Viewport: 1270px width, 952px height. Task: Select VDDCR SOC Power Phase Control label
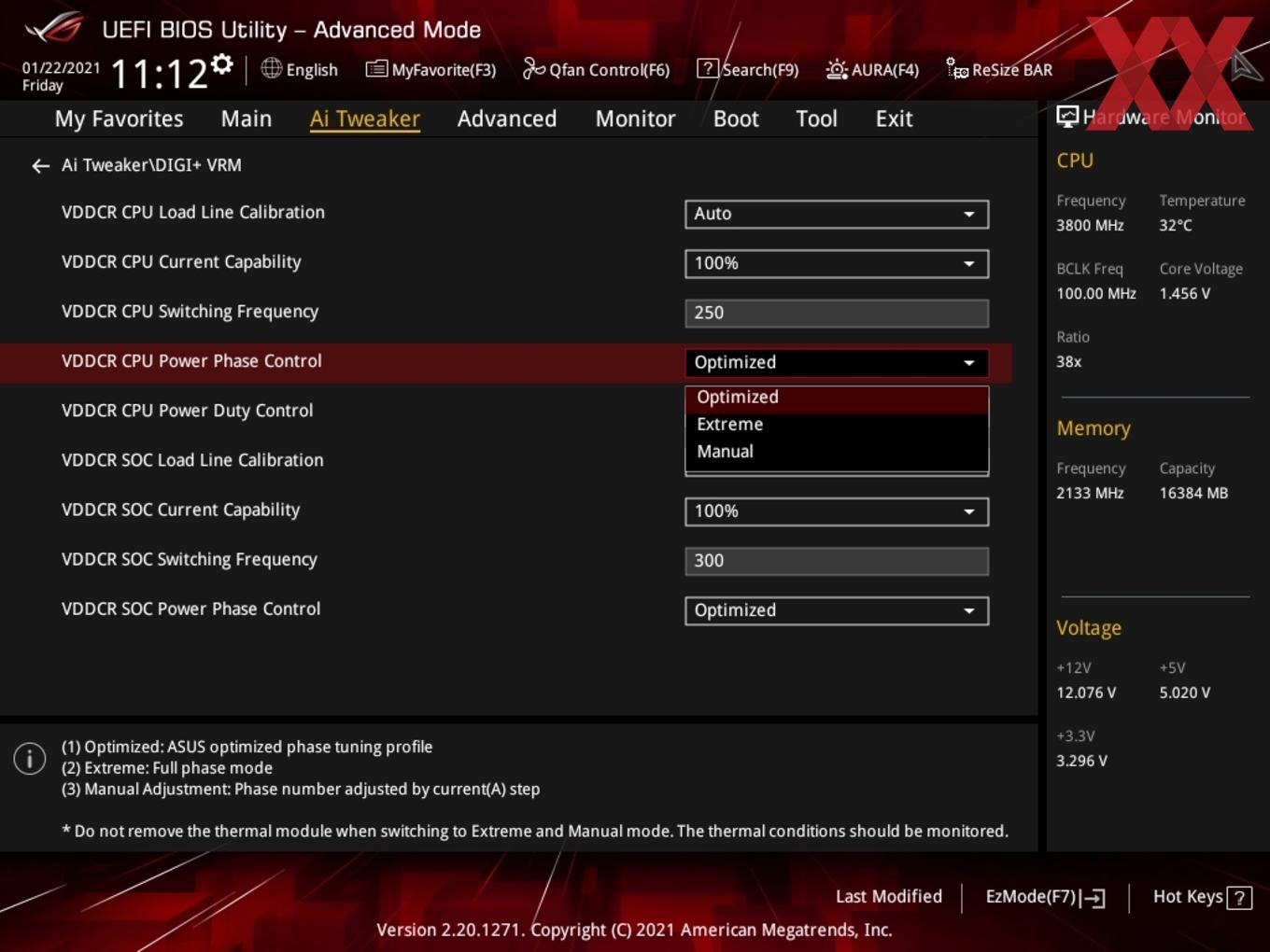tap(190, 609)
